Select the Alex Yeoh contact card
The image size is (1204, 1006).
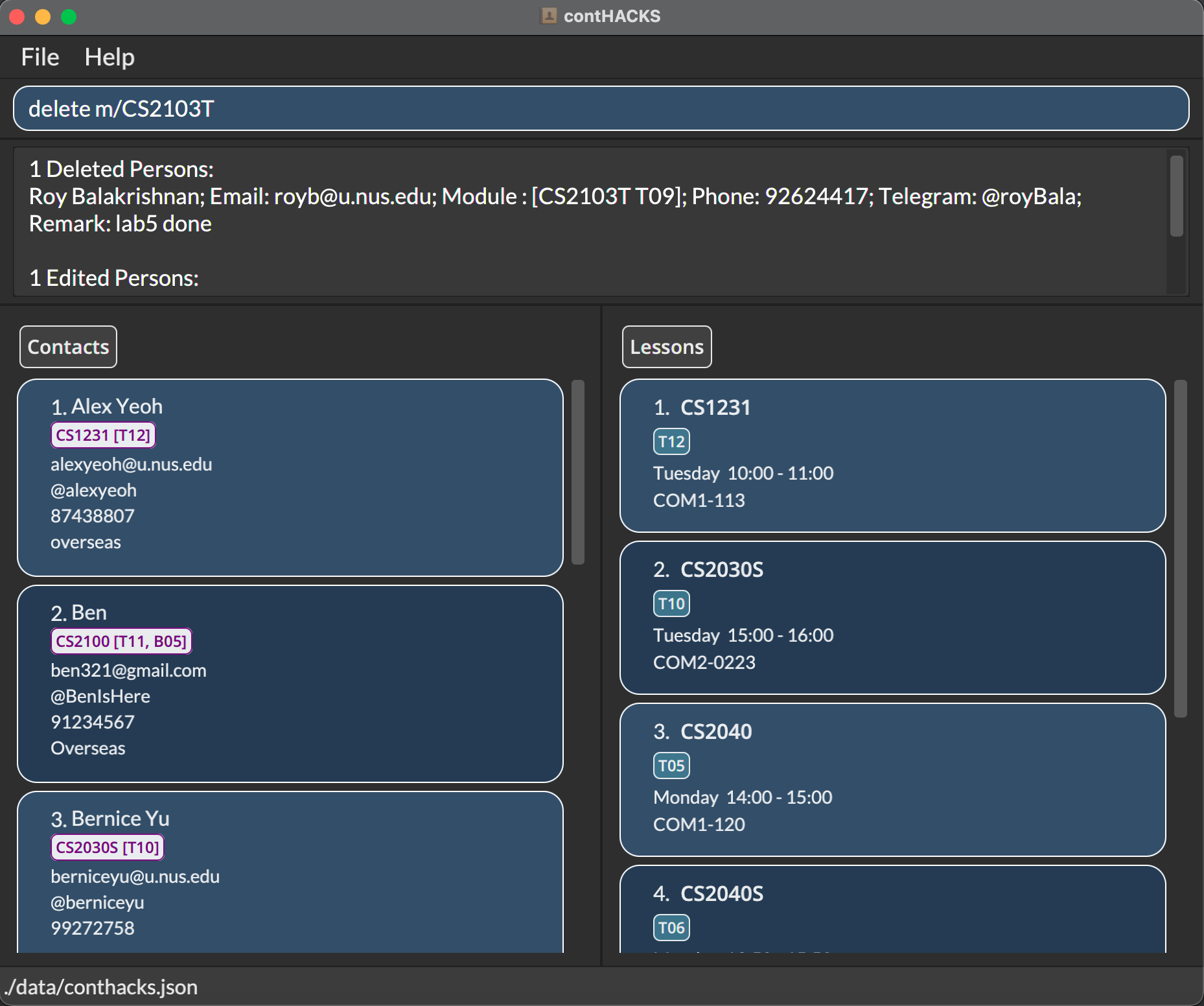290,477
